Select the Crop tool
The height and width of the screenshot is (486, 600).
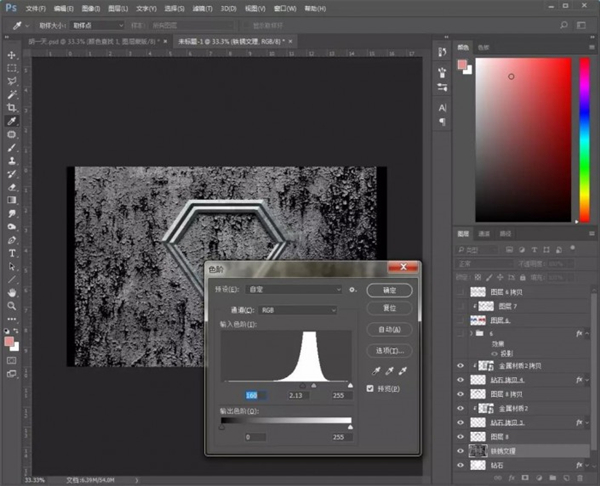pyautogui.click(x=12, y=107)
